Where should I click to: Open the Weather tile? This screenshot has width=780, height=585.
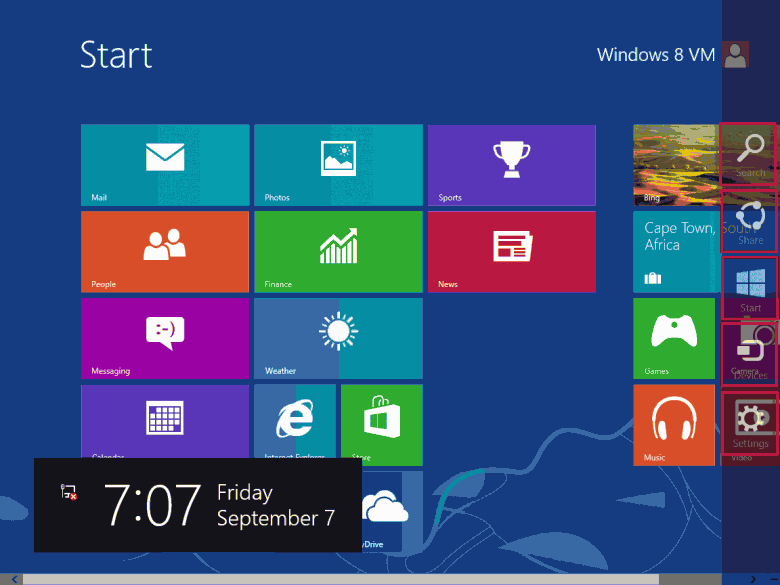[338, 339]
